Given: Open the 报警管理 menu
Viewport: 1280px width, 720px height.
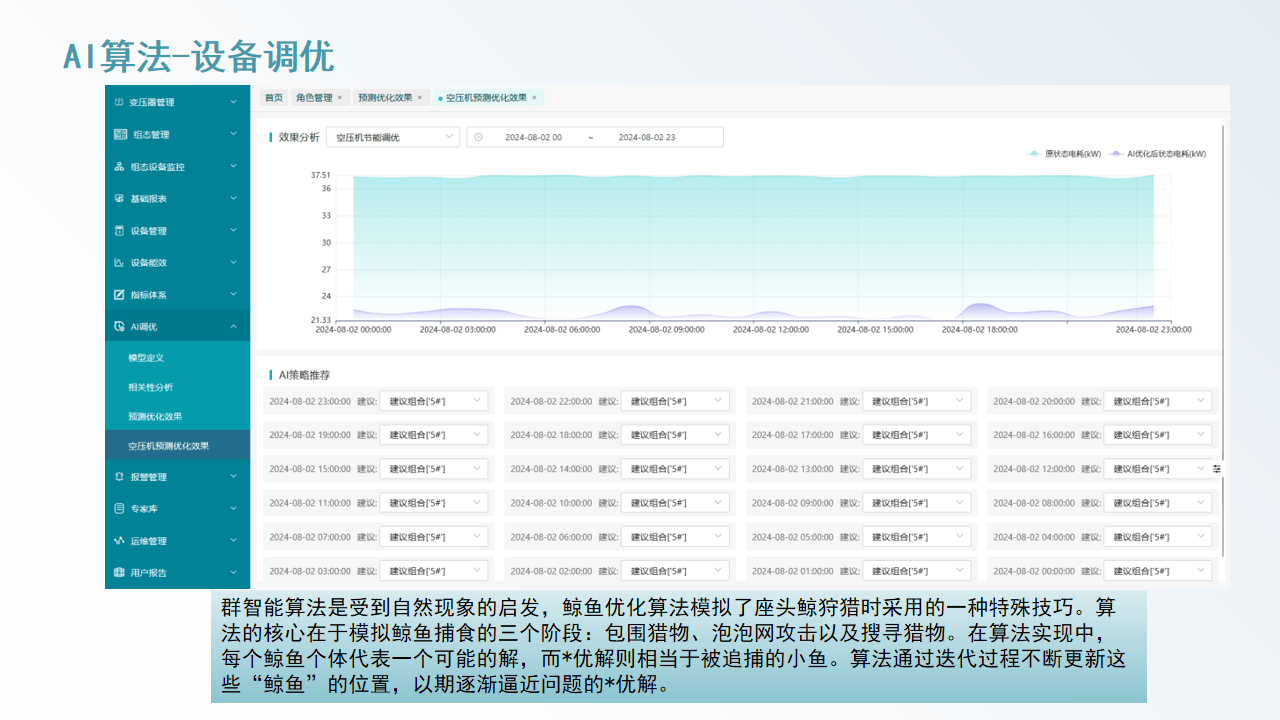Looking at the screenshot, I should pyautogui.click(x=177, y=476).
